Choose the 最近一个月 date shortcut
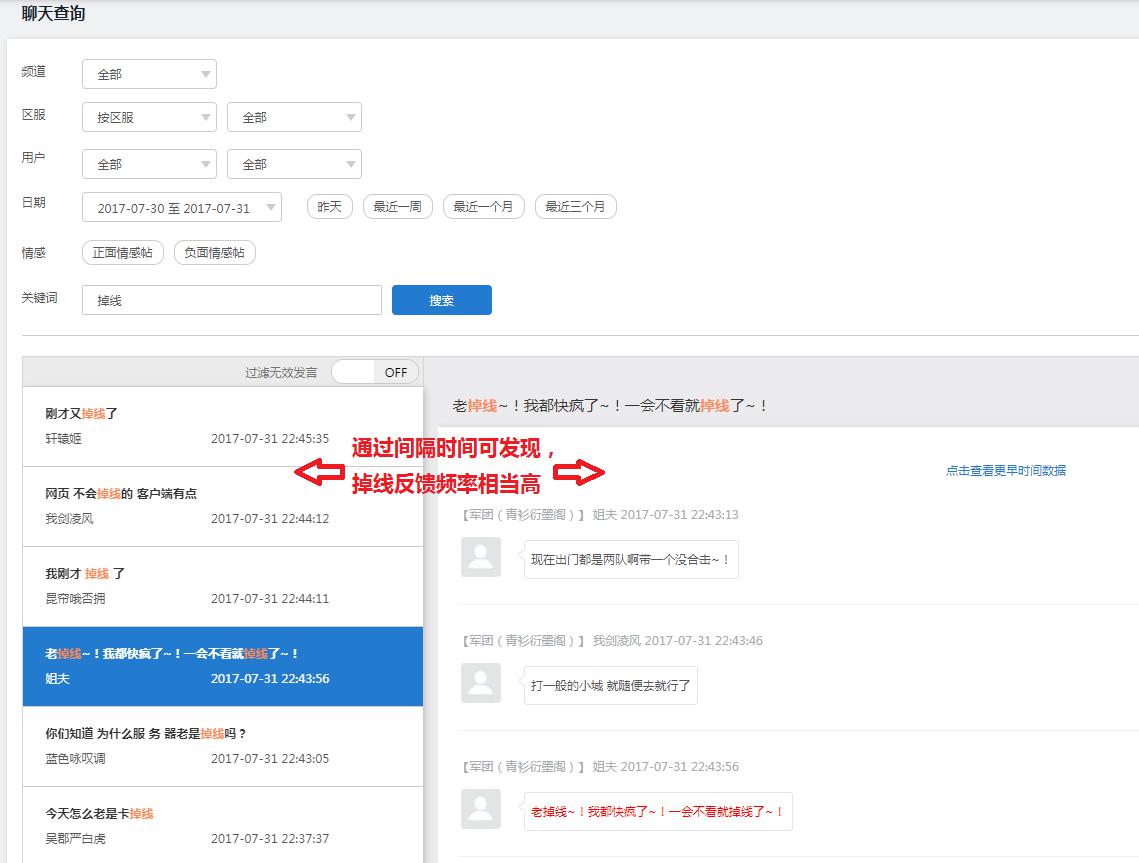Screen dimensions: 1139x863 [483, 207]
